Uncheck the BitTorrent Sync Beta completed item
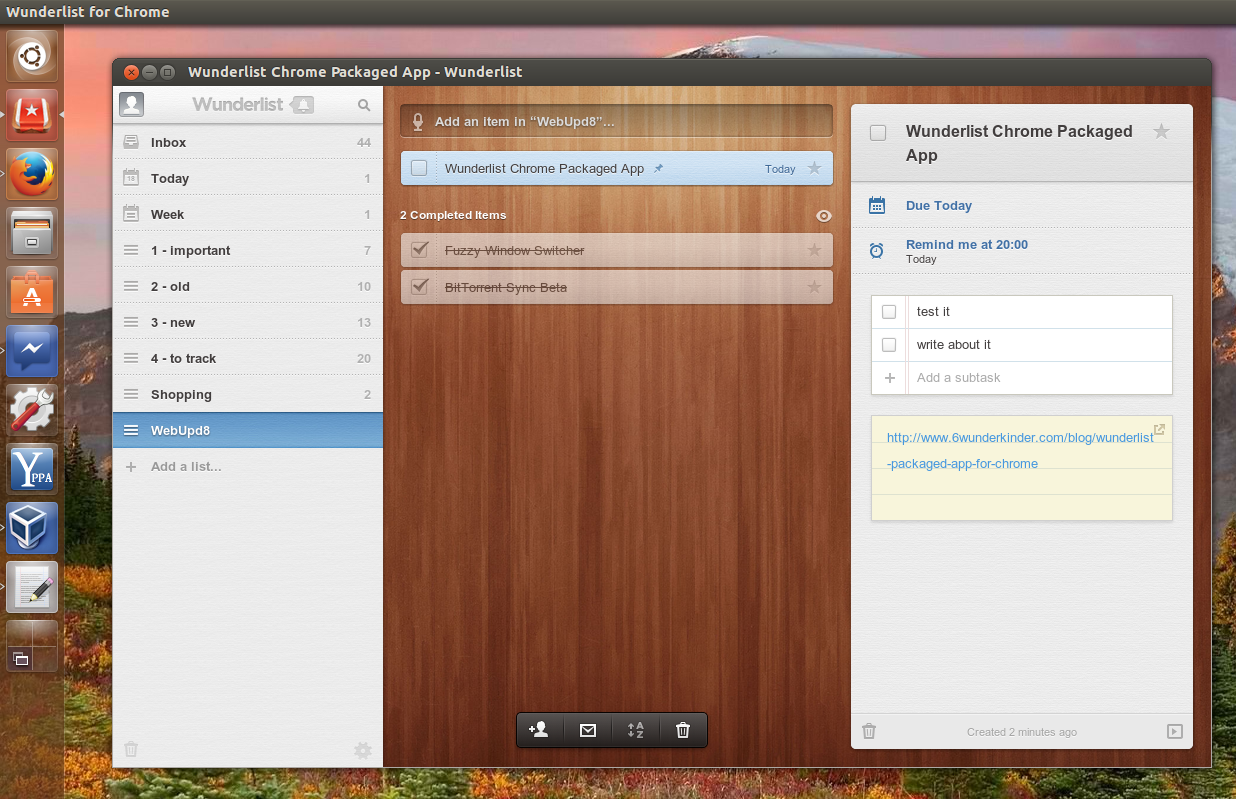The image size is (1236, 799). click(419, 287)
